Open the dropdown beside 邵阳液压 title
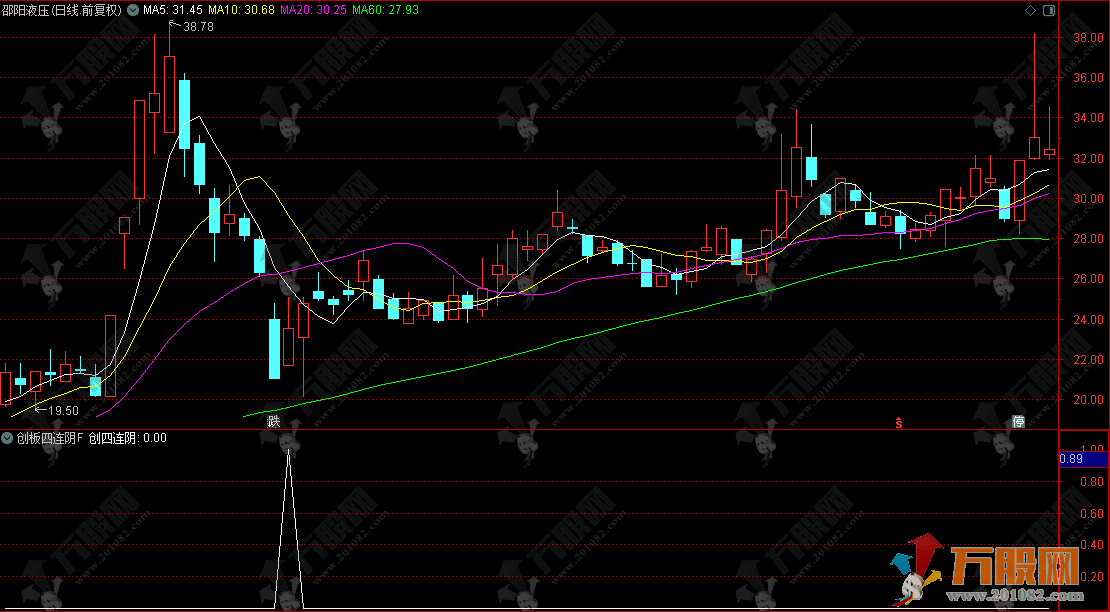The image size is (1110, 612). click(x=133, y=10)
